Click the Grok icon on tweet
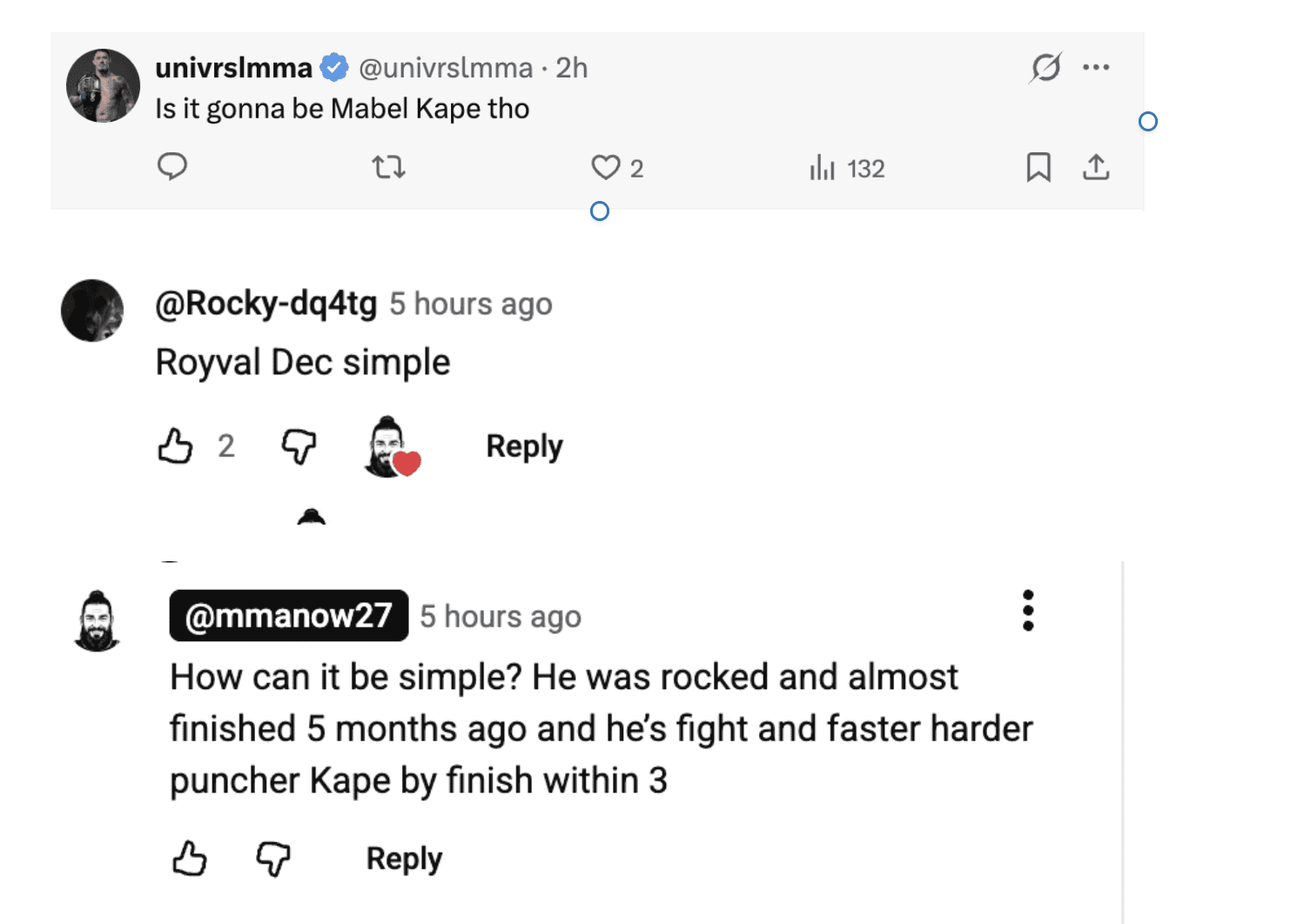 1045,67
